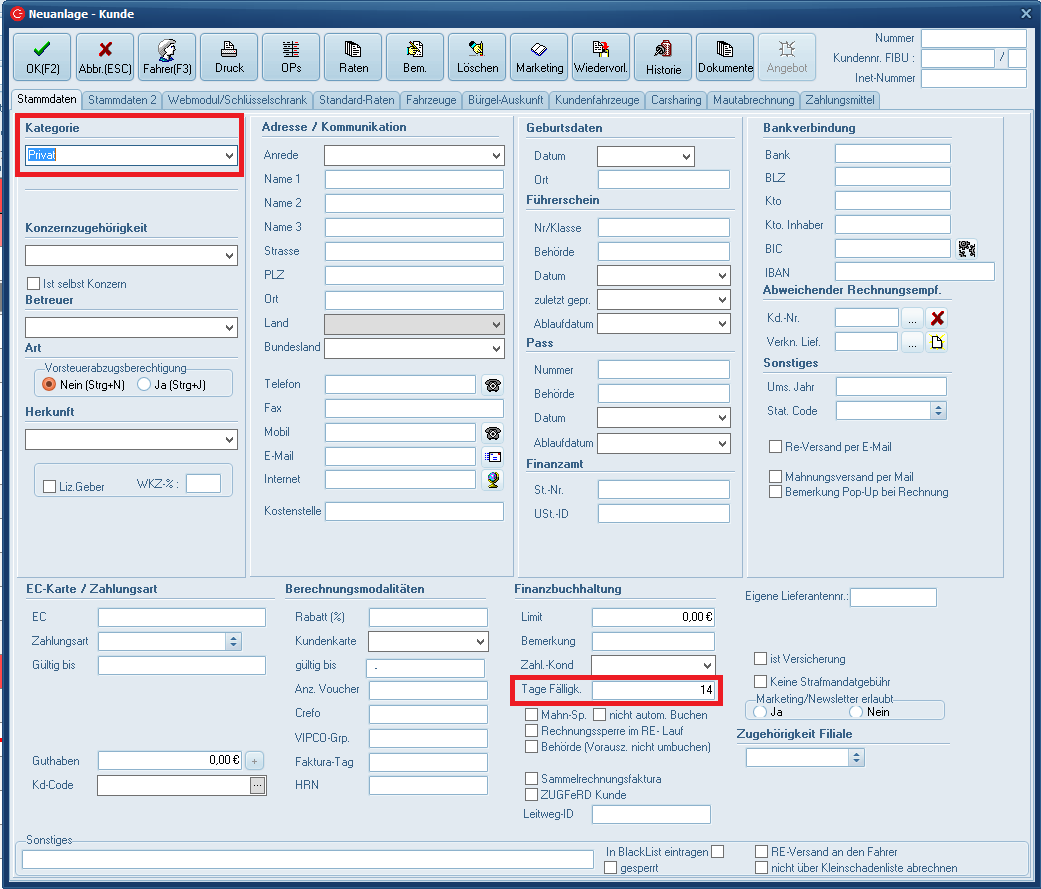Click the globe icon beside Internet field
The image size is (1041, 889).
point(492,480)
